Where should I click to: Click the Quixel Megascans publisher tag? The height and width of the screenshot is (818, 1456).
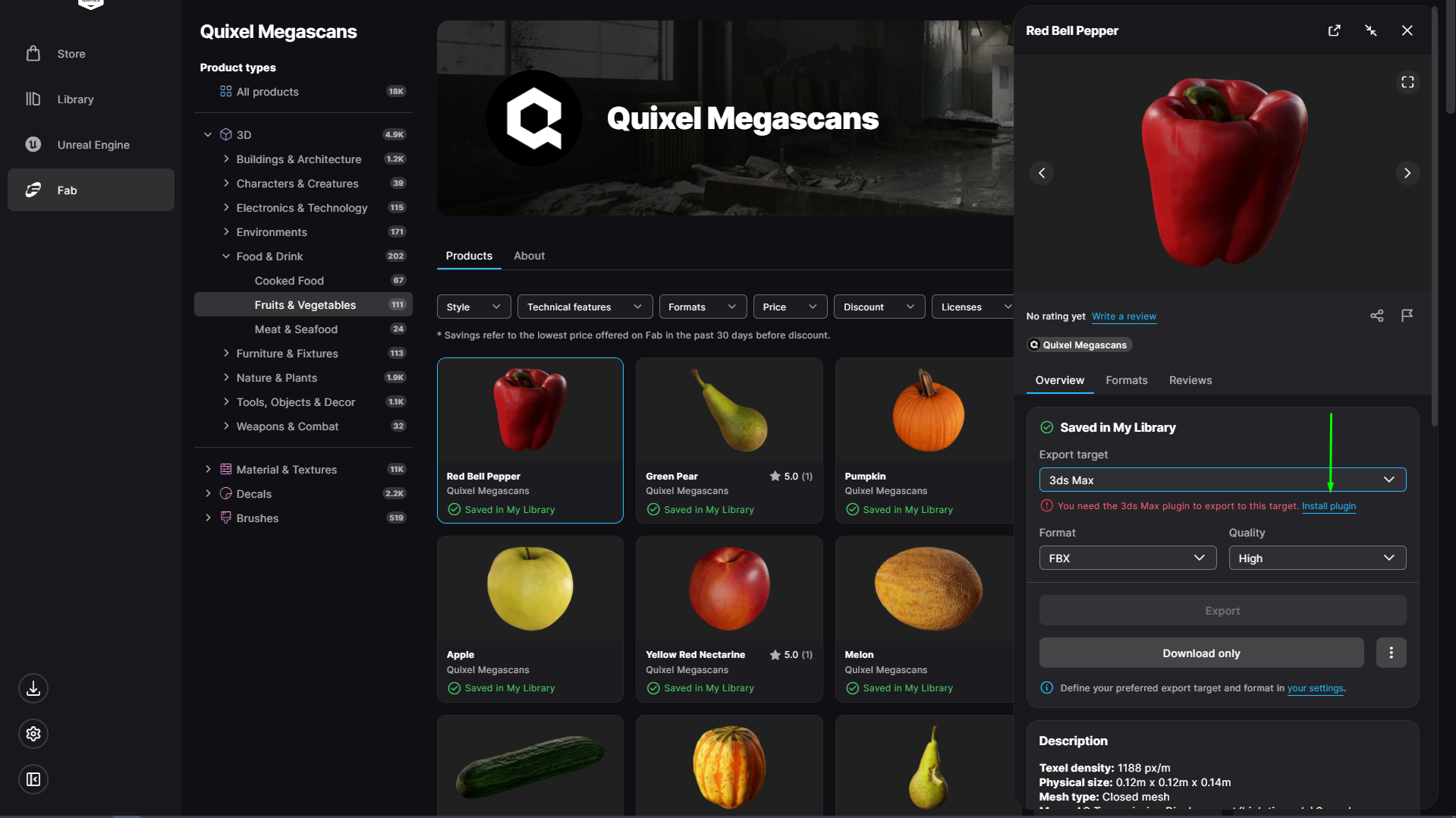click(1079, 345)
